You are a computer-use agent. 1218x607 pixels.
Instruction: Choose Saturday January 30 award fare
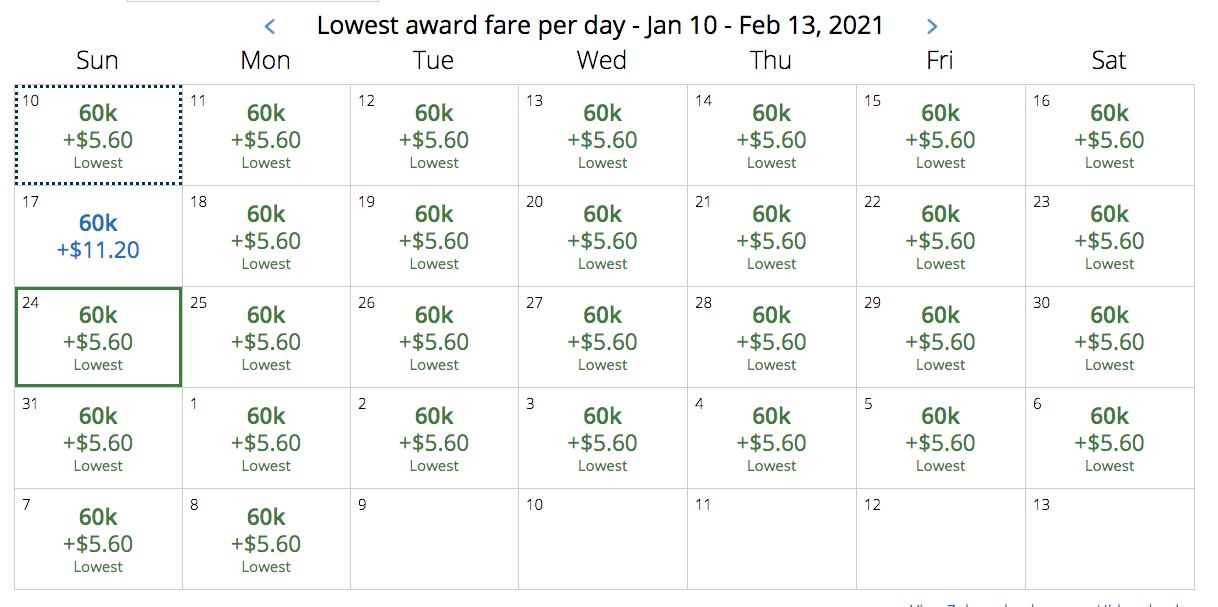[x=1109, y=337]
